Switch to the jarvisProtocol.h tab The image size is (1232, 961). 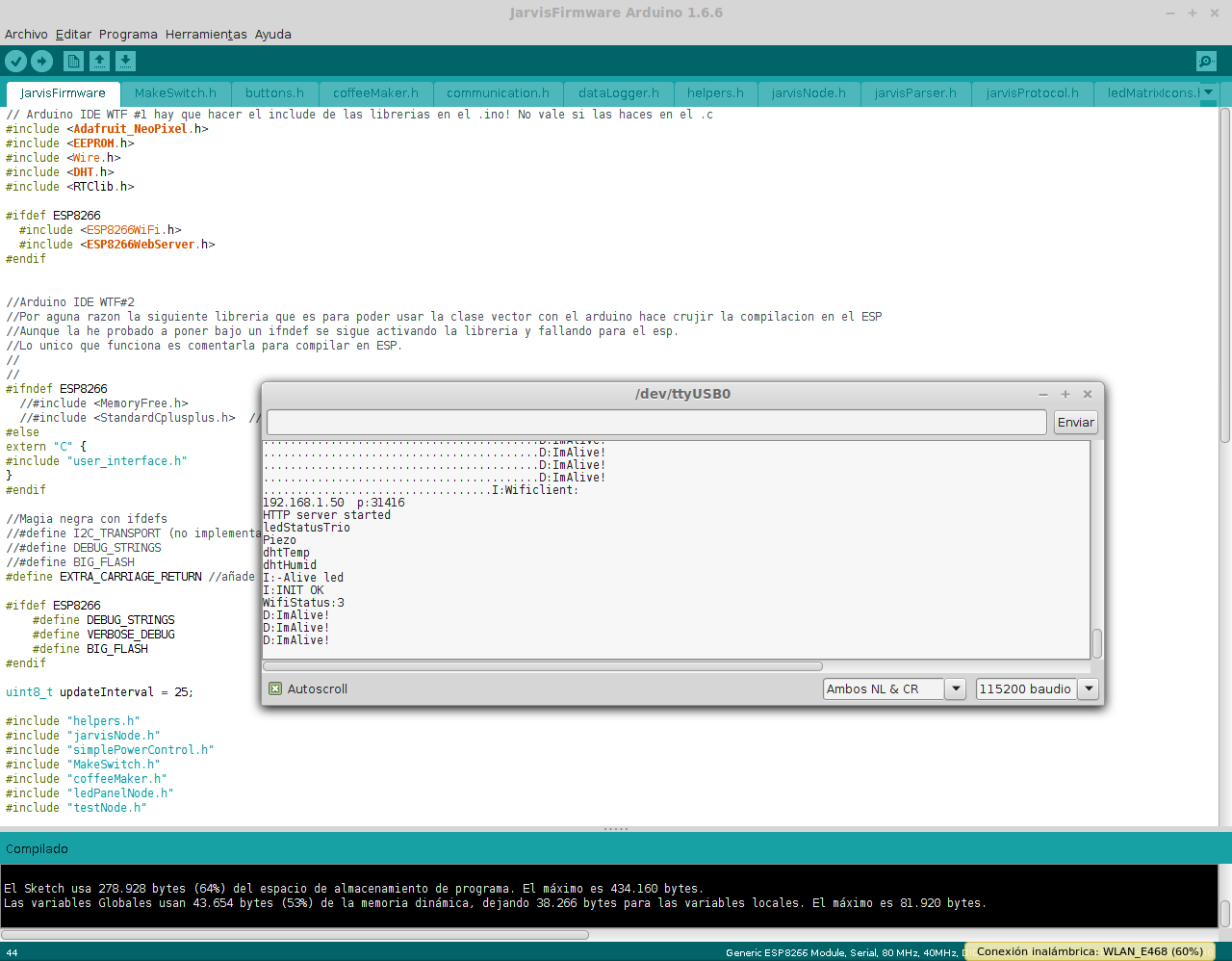(1033, 93)
